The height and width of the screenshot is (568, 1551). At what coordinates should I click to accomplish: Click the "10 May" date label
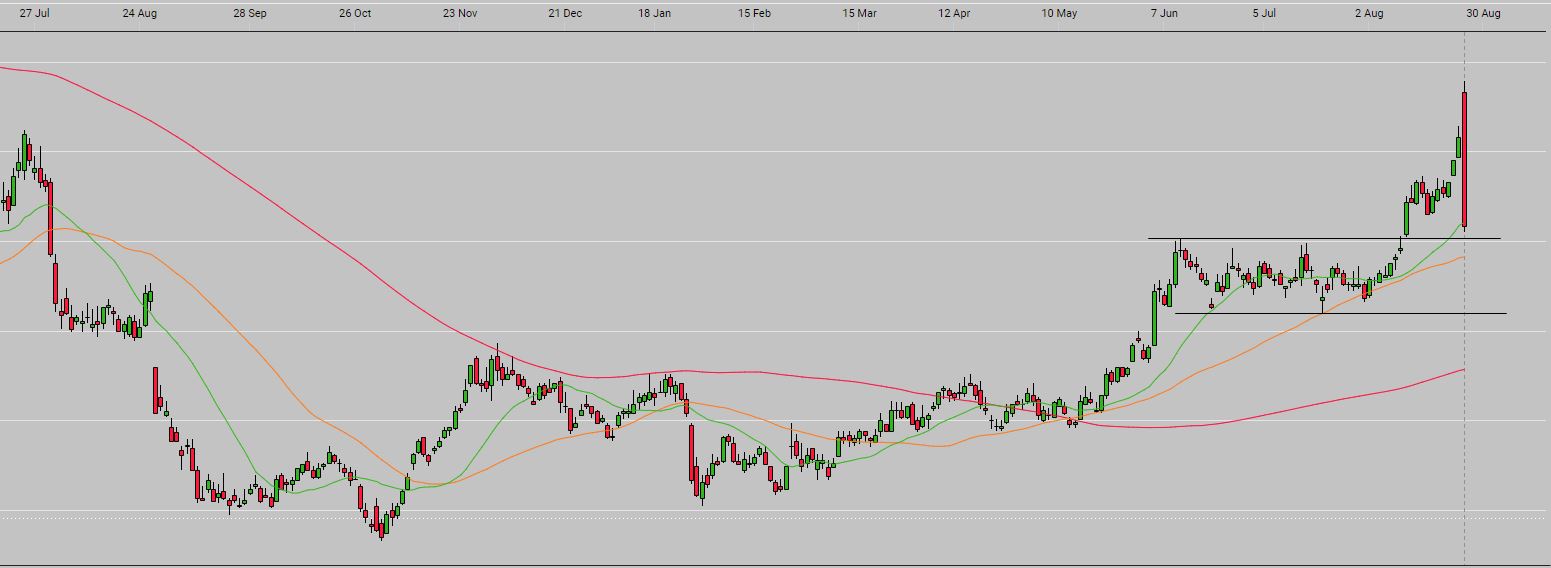click(1059, 14)
